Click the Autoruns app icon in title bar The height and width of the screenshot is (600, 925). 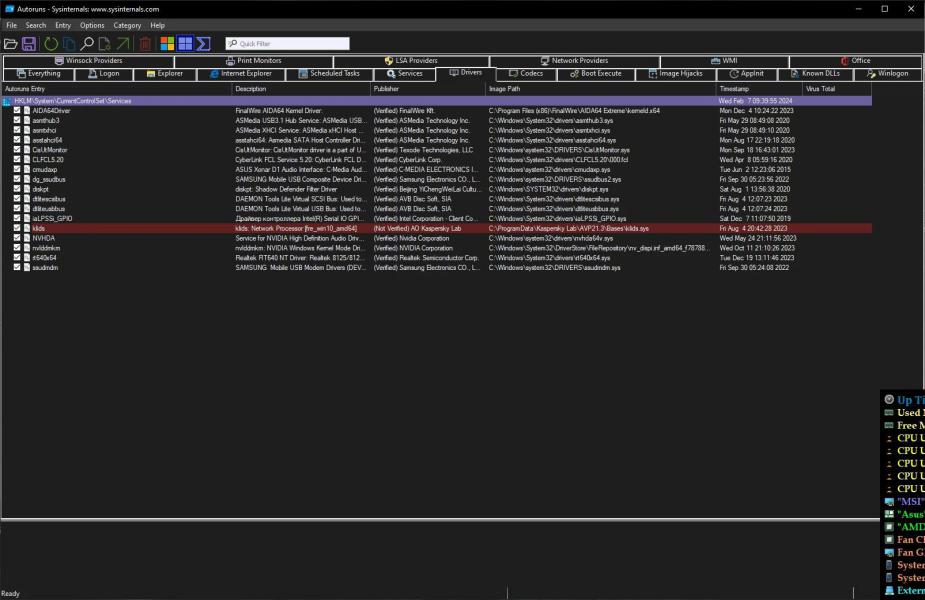[9, 9]
